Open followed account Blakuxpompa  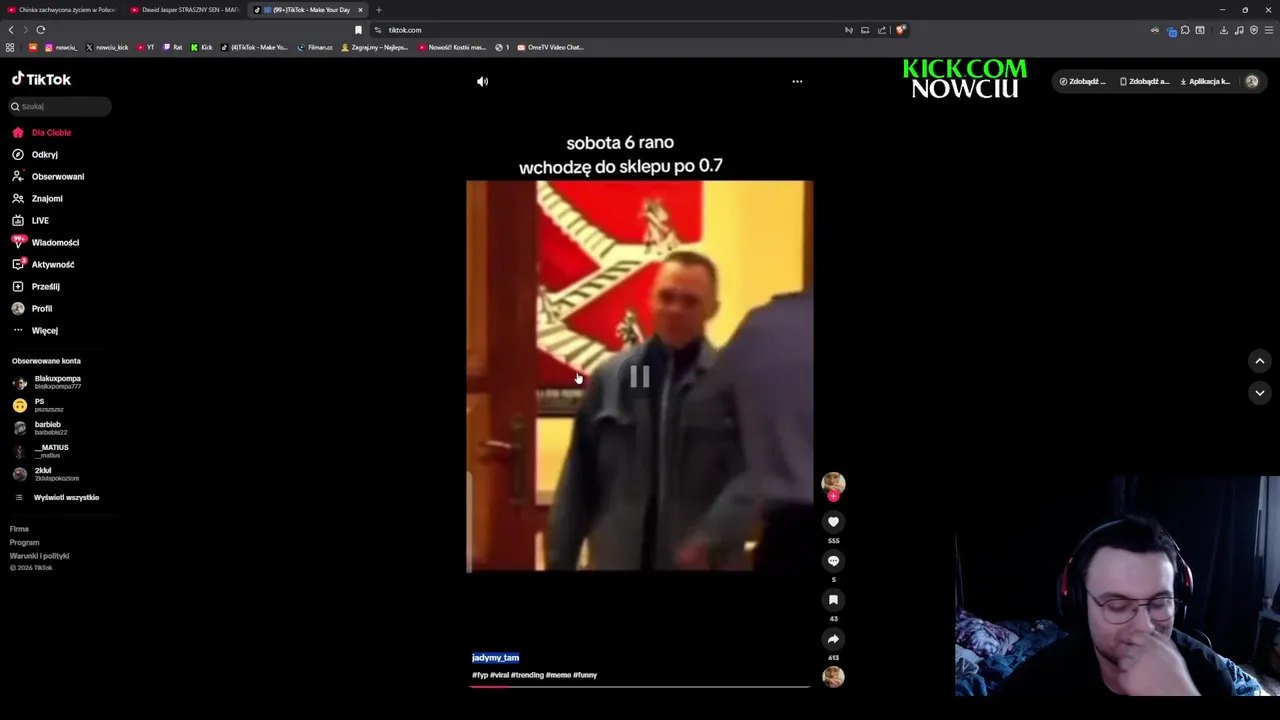(48, 382)
